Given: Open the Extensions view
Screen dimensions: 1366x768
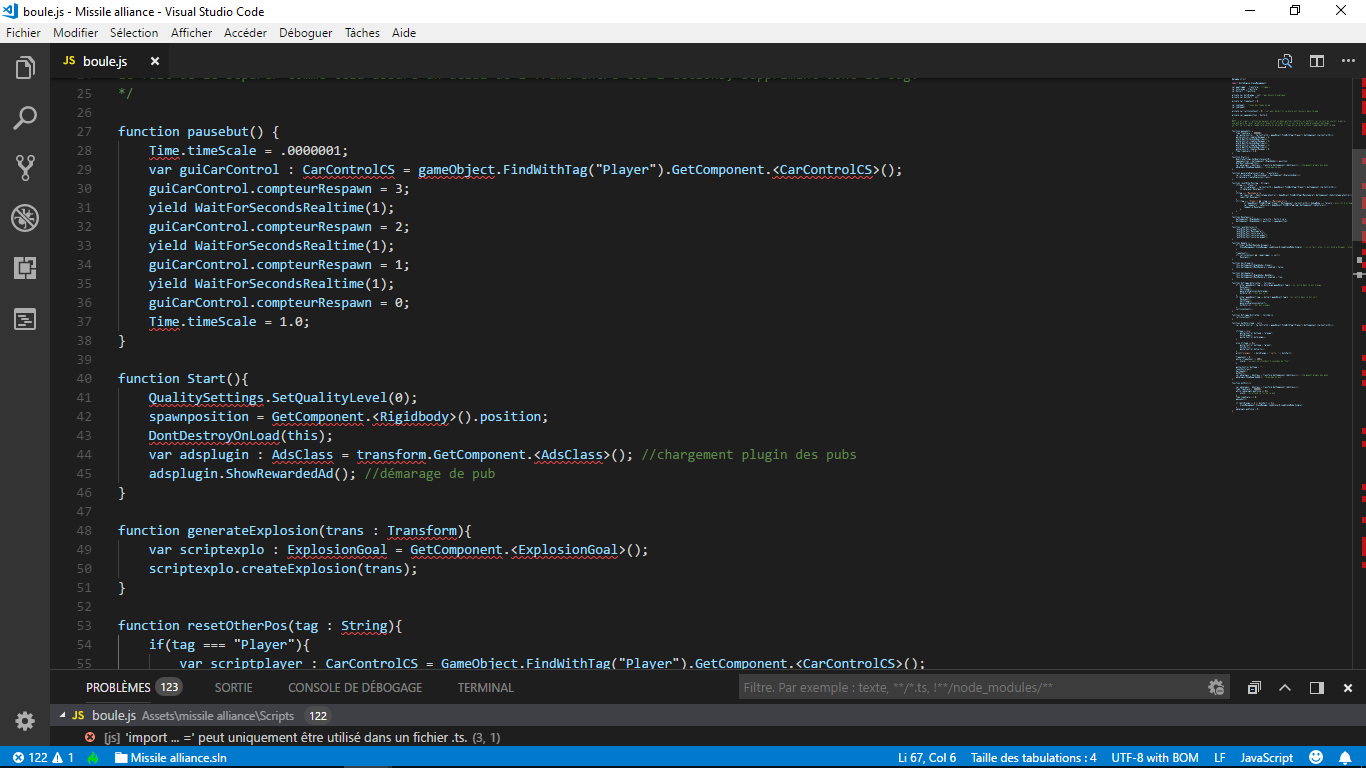Looking at the screenshot, I should pos(25,268).
